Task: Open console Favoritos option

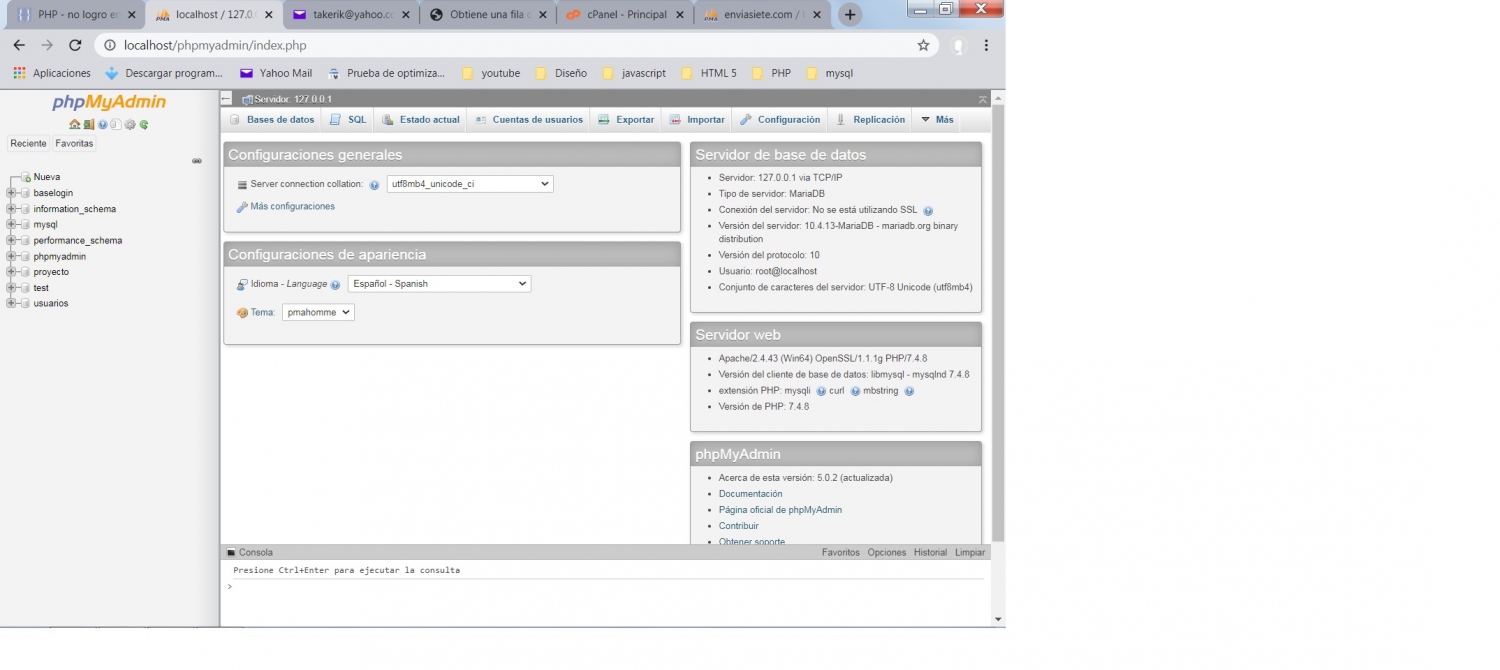Action: tap(840, 552)
